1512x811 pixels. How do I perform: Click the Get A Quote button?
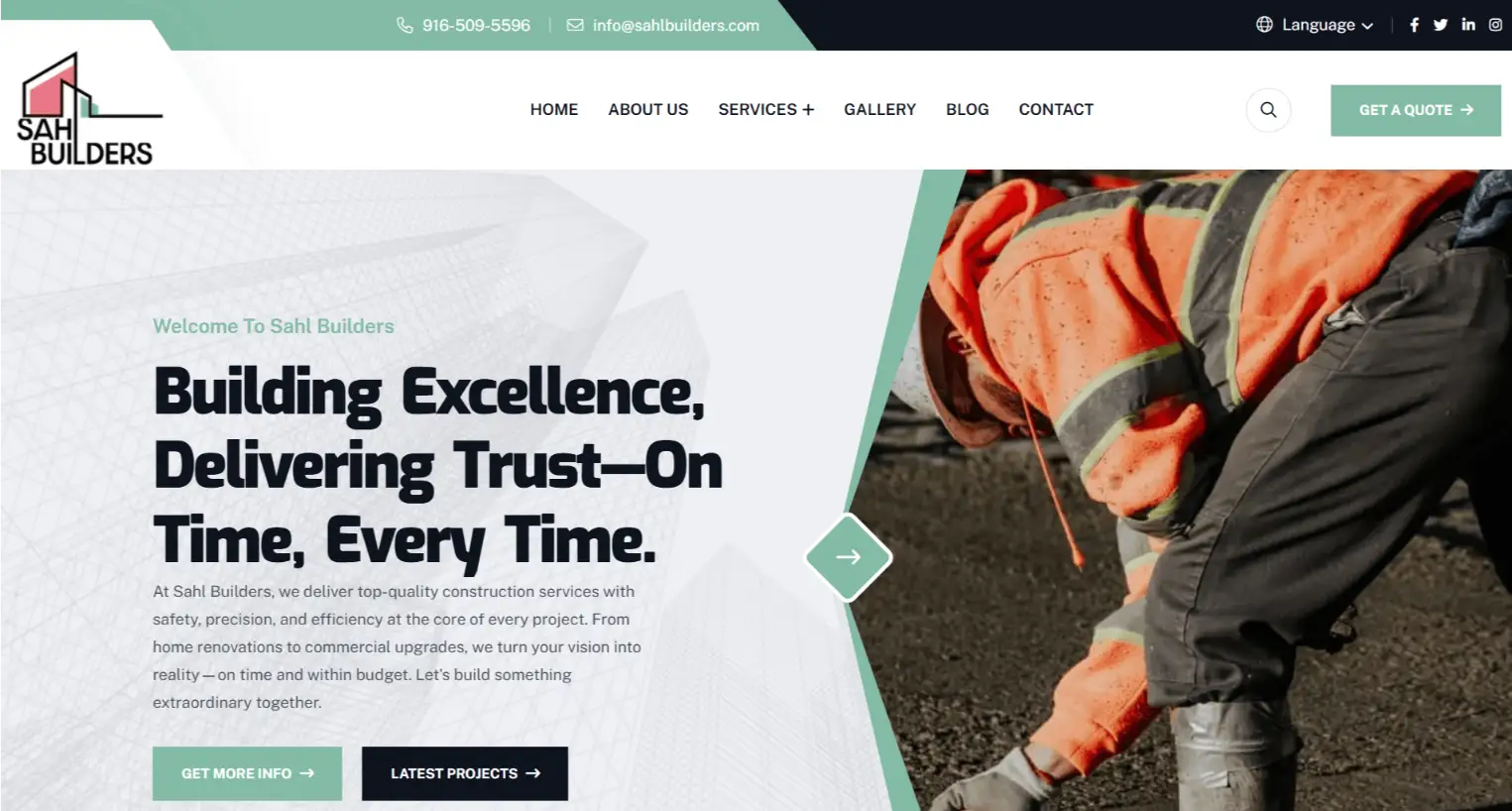(1416, 110)
